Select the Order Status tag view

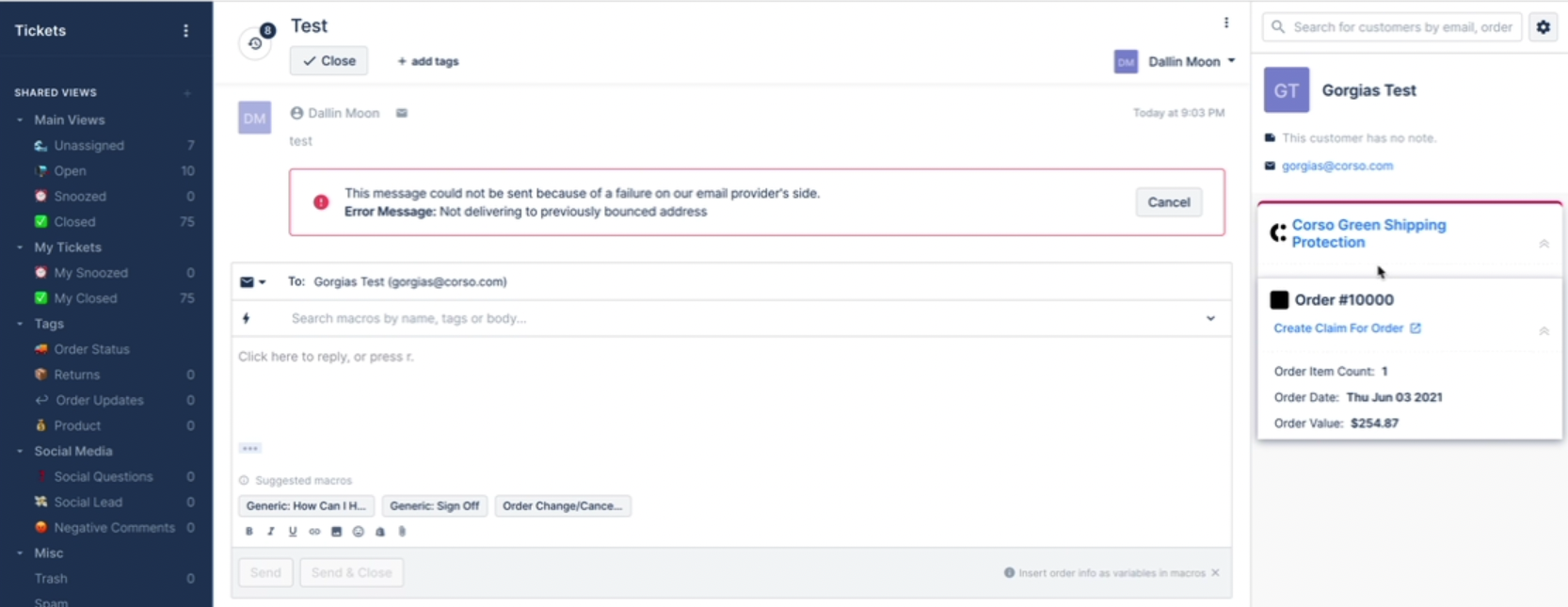pyautogui.click(x=91, y=349)
